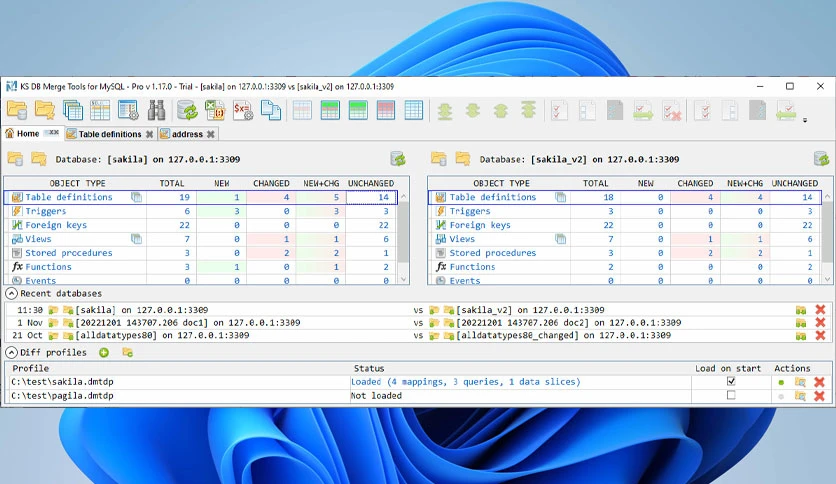Open the $x= variables settings icon
Image resolution: width=836 pixels, height=484 pixels.
[243, 110]
